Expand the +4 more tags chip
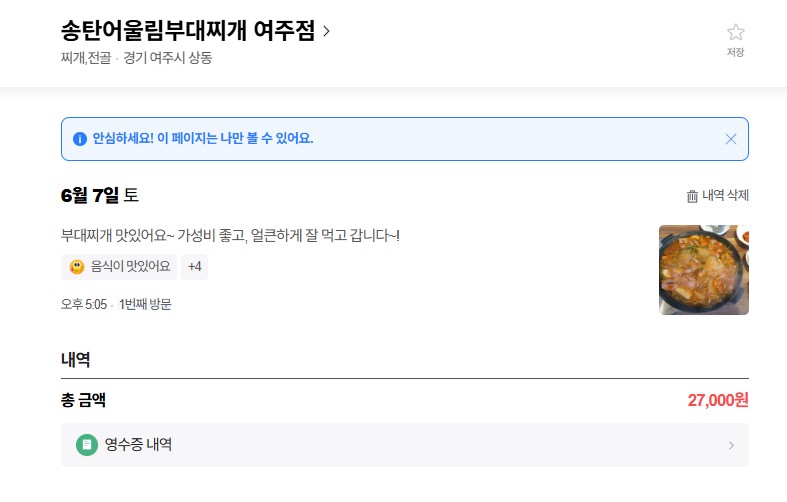Viewport: 787px width, 502px height. click(x=194, y=267)
